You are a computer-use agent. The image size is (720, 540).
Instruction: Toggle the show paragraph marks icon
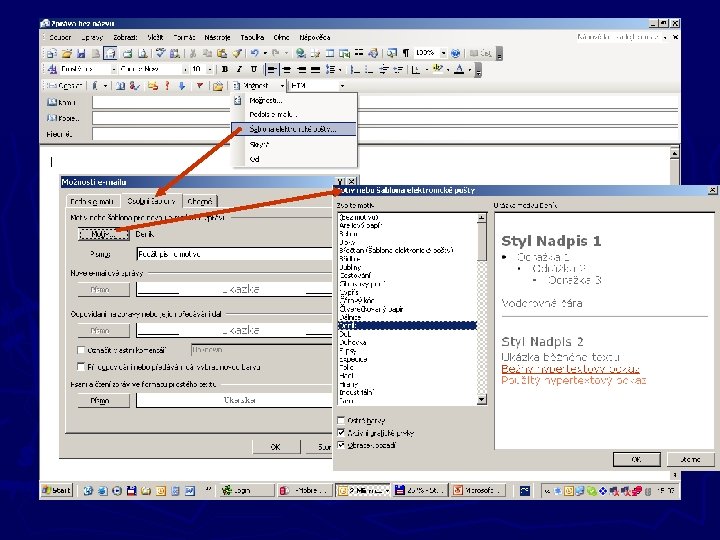click(405, 54)
